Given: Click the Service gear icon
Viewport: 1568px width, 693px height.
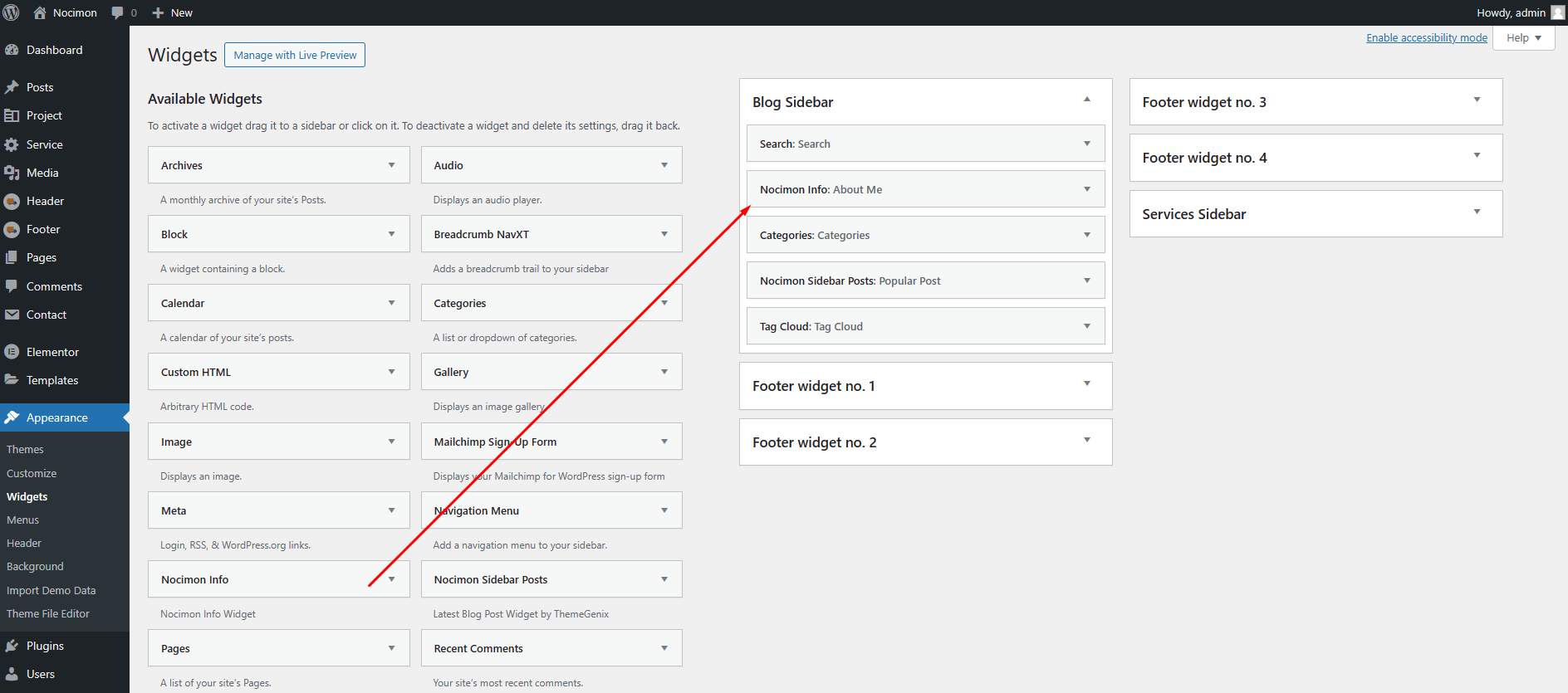Looking at the screenshot, I should tap(12, 144).
